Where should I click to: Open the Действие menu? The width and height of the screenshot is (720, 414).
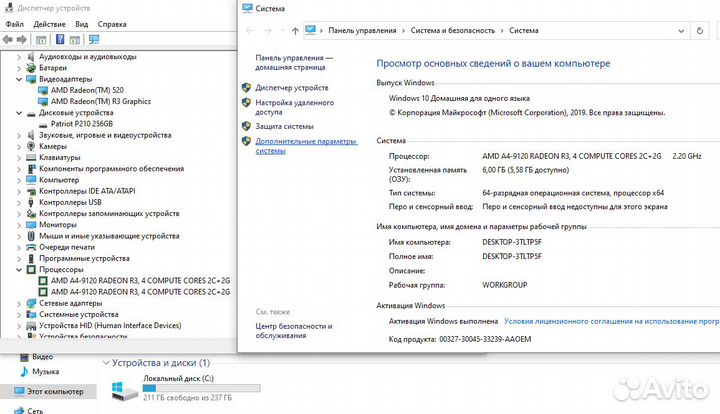click(49, 24)
